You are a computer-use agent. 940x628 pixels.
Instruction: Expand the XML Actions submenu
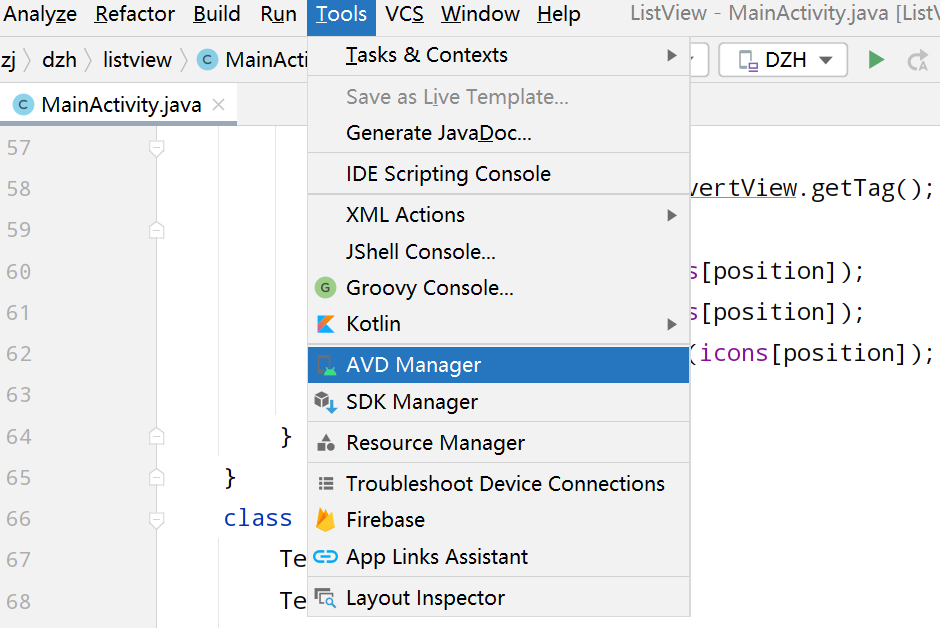[x=672, y=215]
